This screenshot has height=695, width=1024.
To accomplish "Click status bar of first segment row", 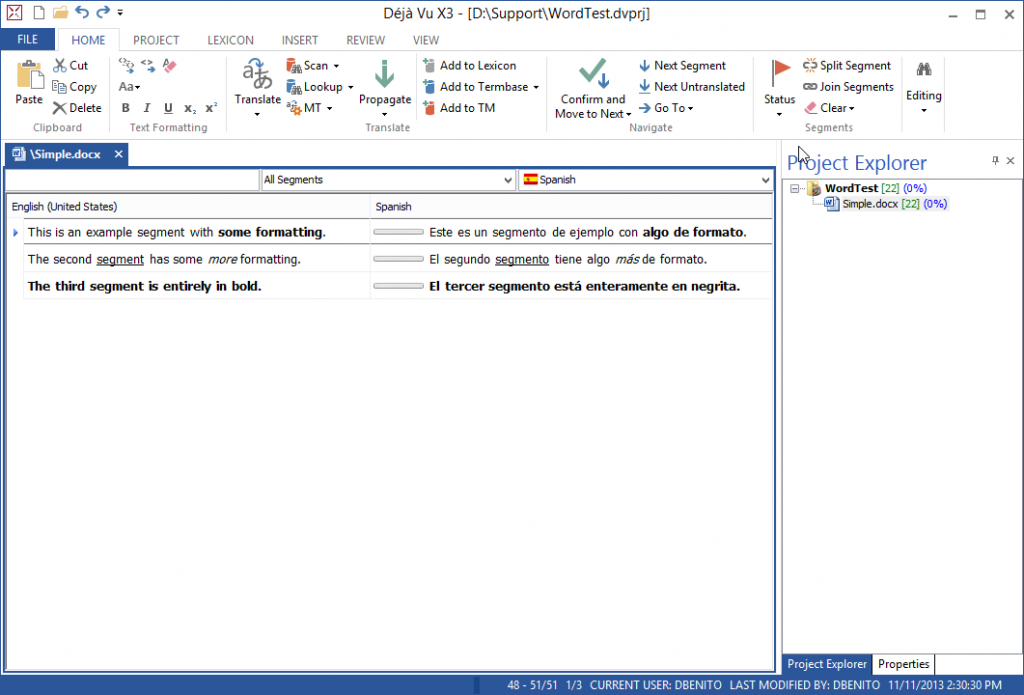I will point(398,232).
